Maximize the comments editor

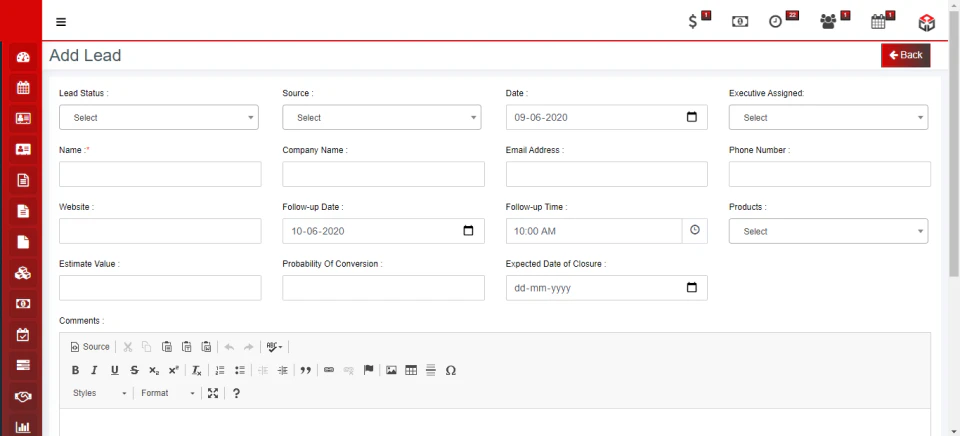click(212, 393)
